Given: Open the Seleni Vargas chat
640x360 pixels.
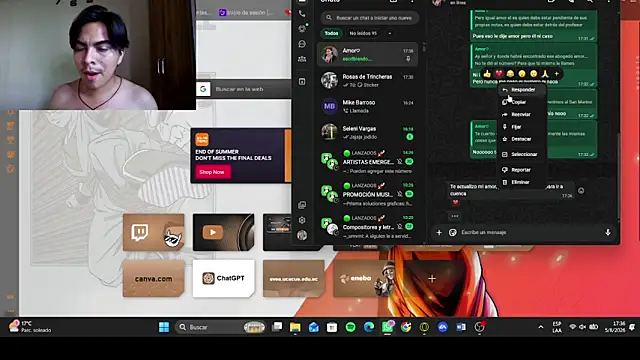Looking at the screenshot, I should [x=368, y=133].
